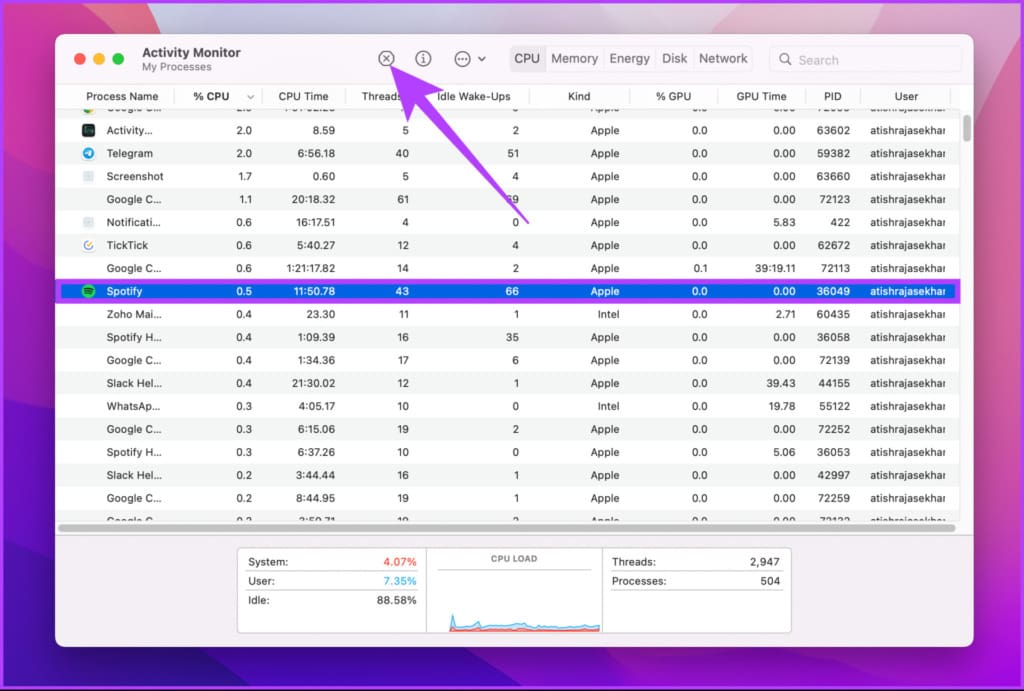Sort by GPU Time column header

coord(761,96)
